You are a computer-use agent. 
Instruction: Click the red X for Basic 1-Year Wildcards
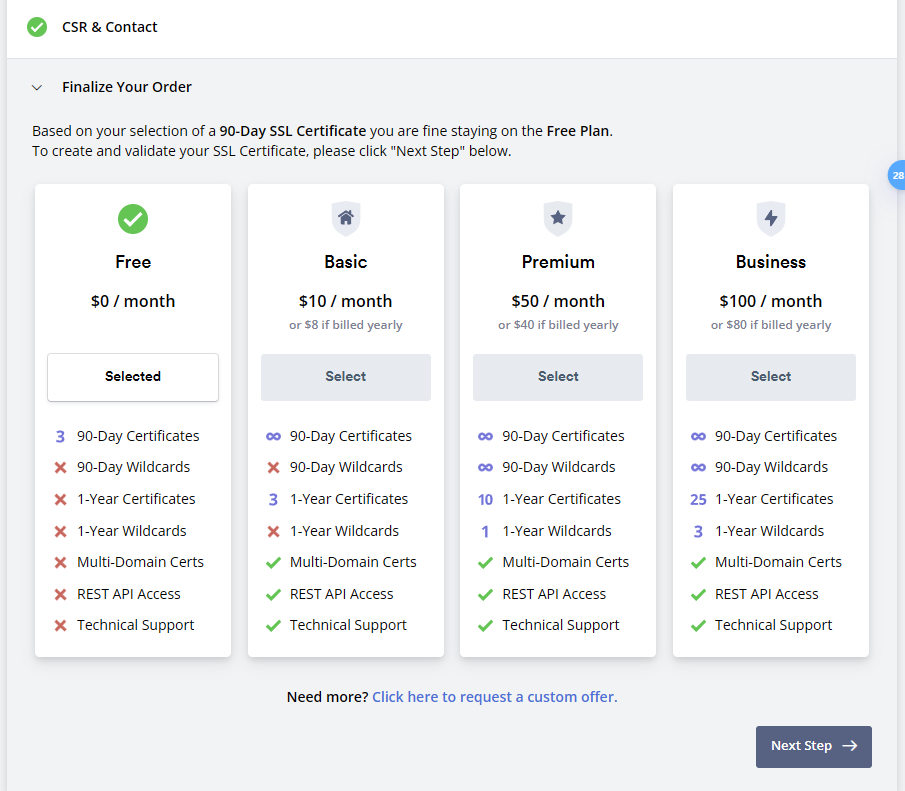tap(274, 531)
